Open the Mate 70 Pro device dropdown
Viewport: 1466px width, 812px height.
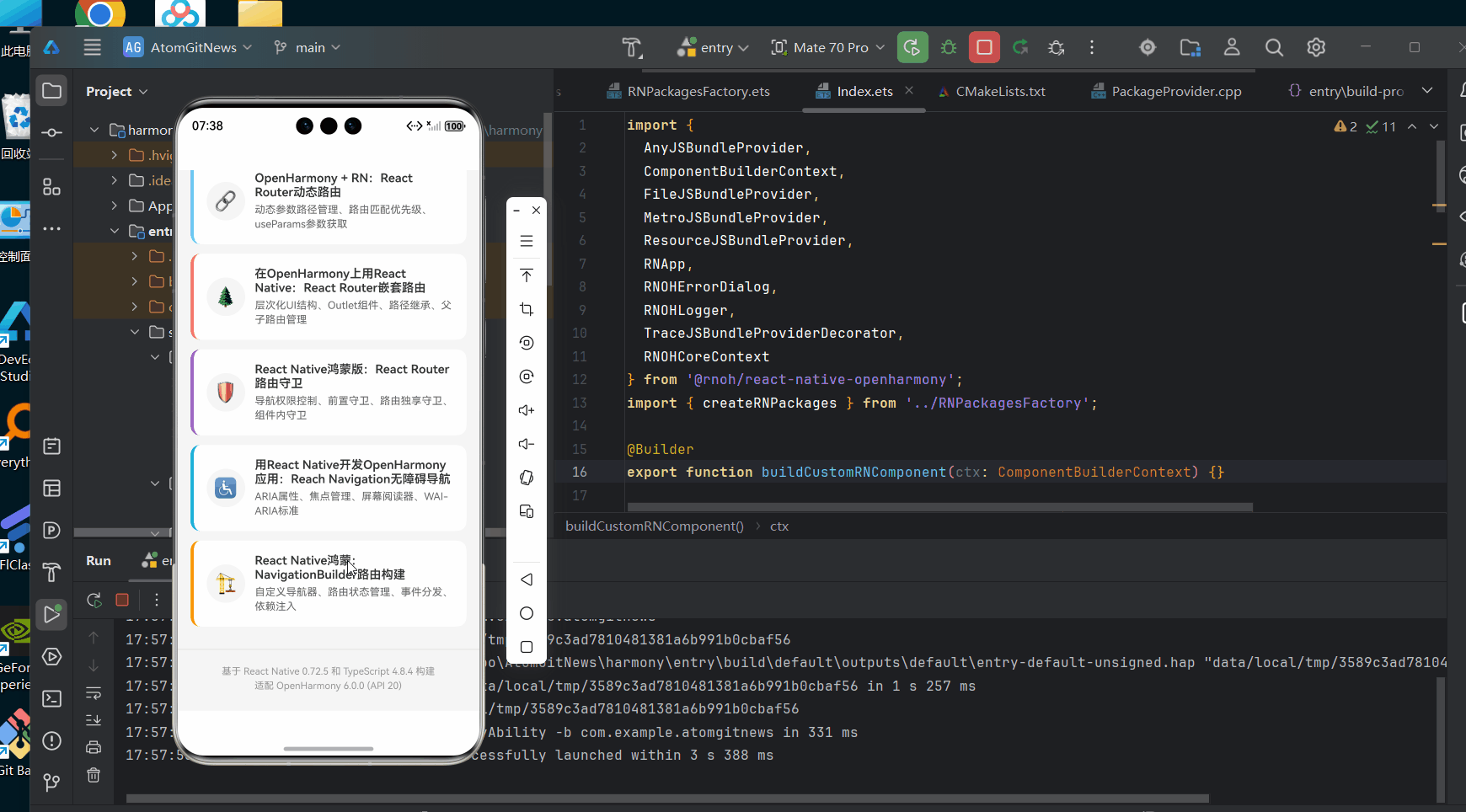(828, 47)
